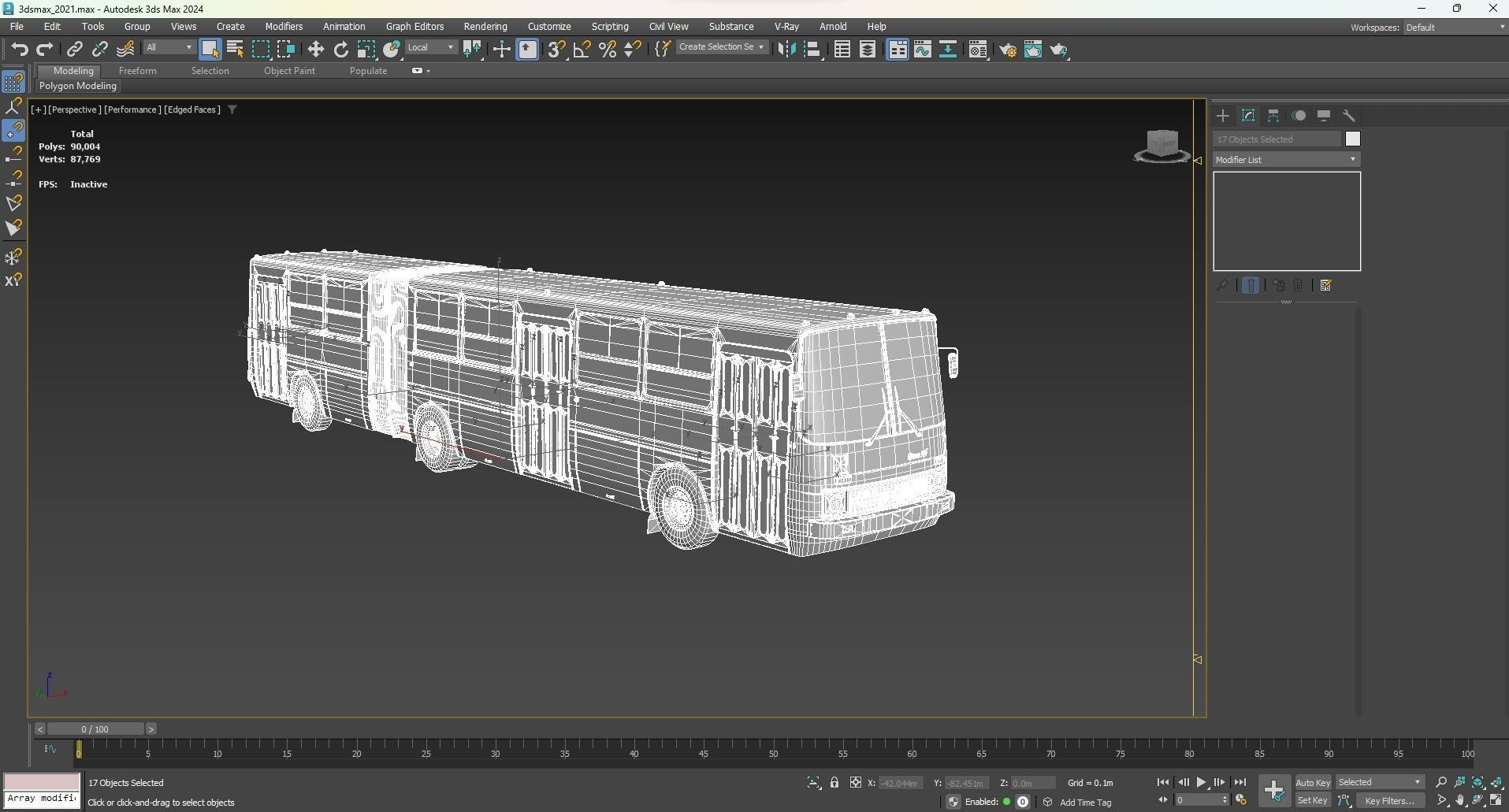The width and height of the screenshot is (1509, 812).
Task: Click Add Time Tag
Action: 1085,802
